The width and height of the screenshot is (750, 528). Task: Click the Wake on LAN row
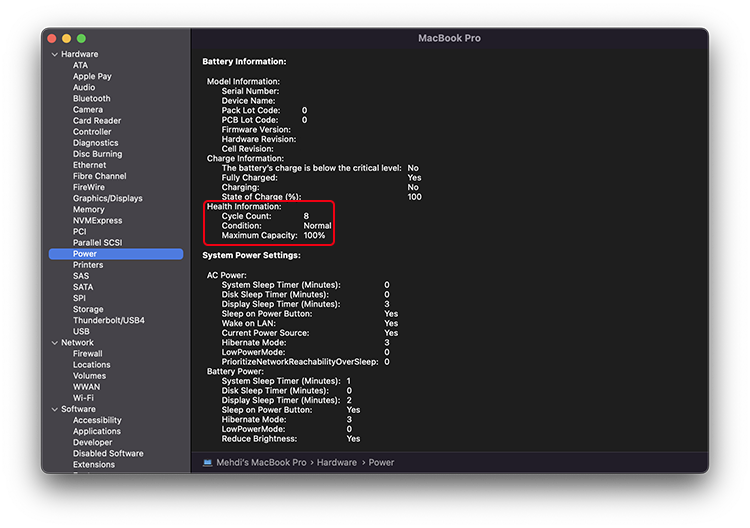pos(309,323)
